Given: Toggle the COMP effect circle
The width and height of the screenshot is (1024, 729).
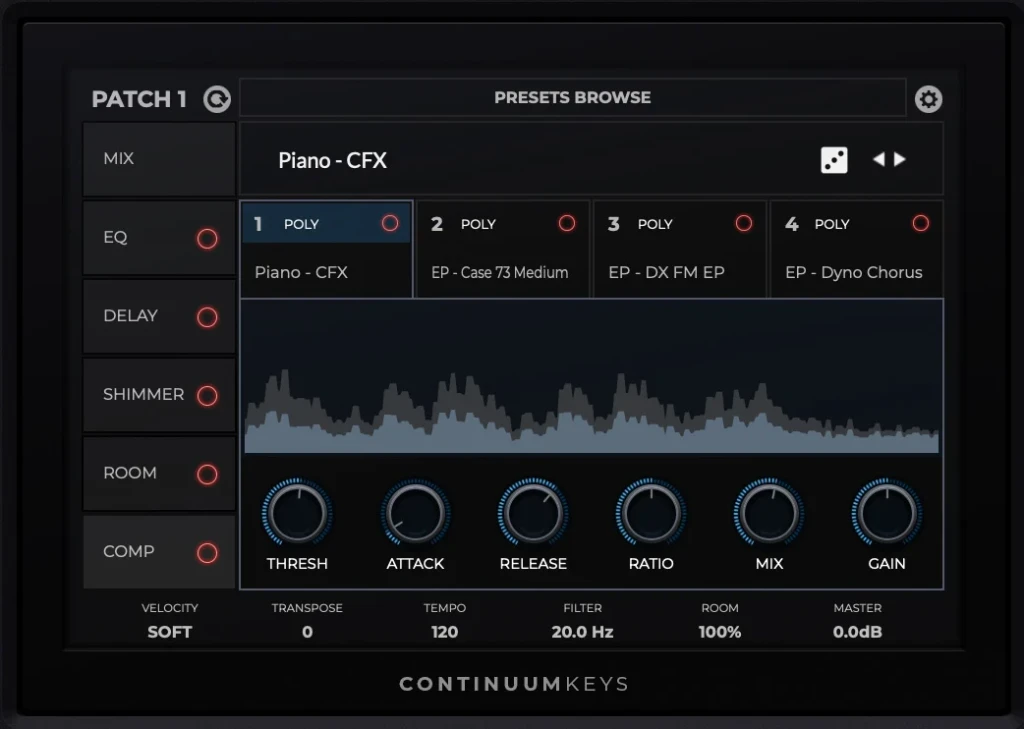Looking at the screenshot, I should [x=207, y=553].
